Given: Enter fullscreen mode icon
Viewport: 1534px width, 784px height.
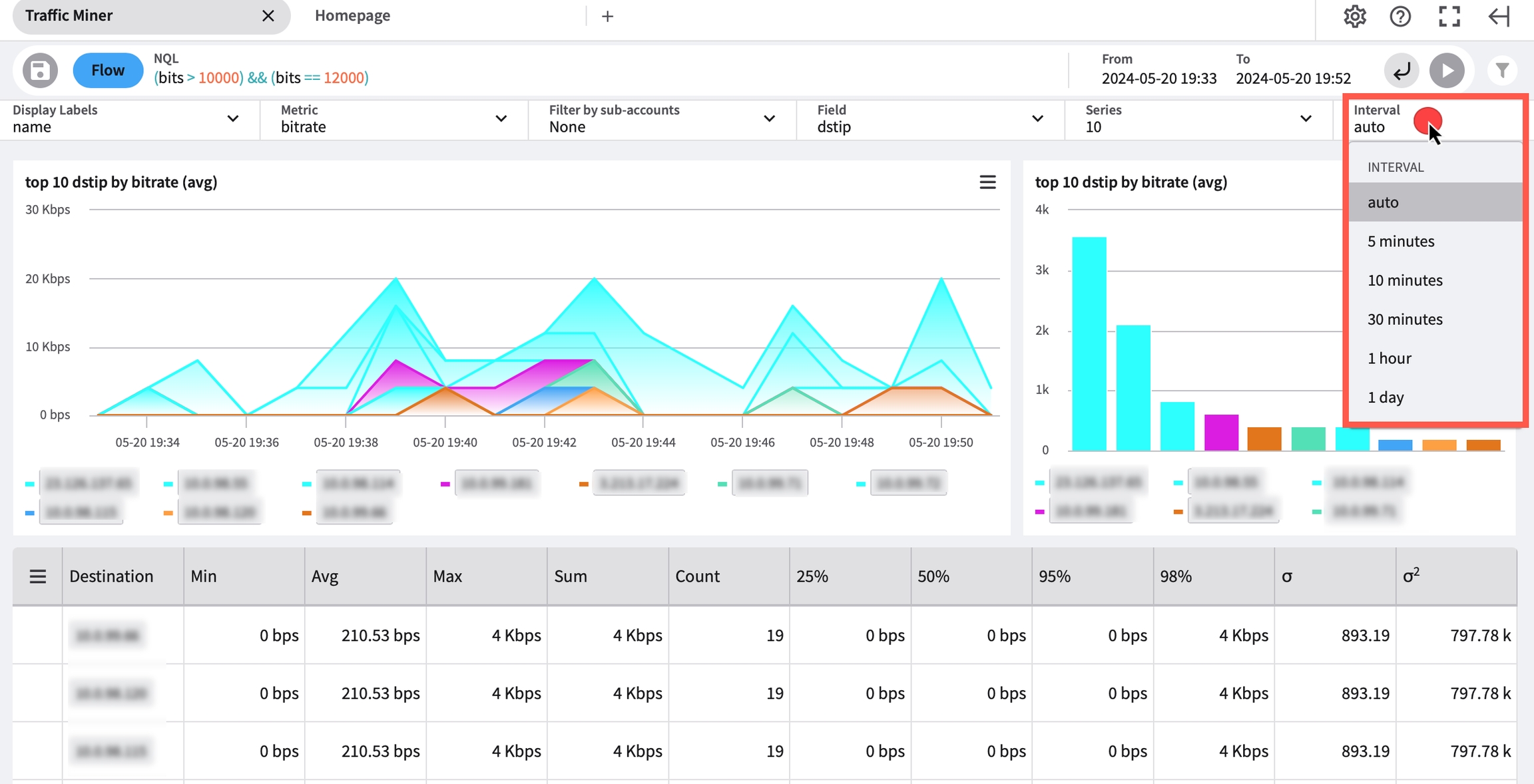Looking at the screenshot, I should pyautogui.click(x=1449, y=16).
